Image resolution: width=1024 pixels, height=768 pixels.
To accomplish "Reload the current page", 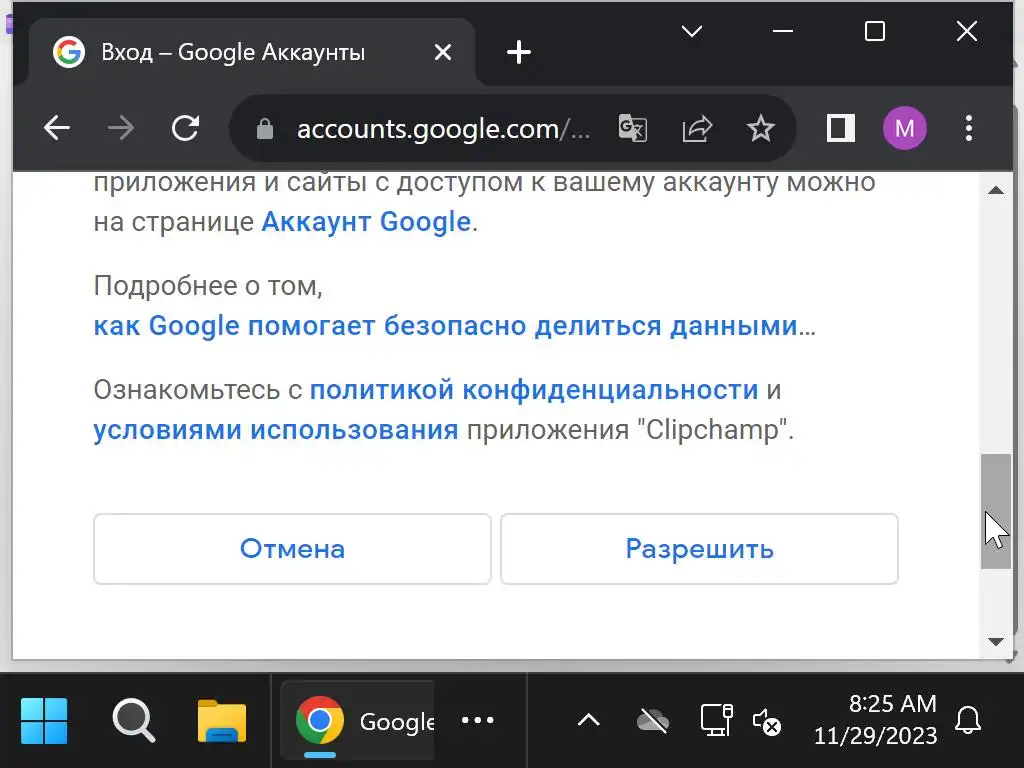I will coord(185,128).
